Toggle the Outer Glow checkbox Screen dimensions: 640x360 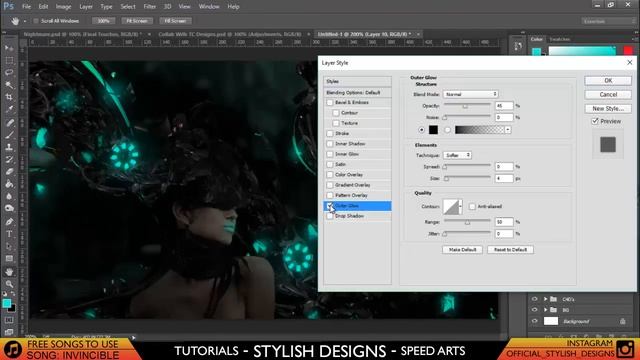[330, 206]
